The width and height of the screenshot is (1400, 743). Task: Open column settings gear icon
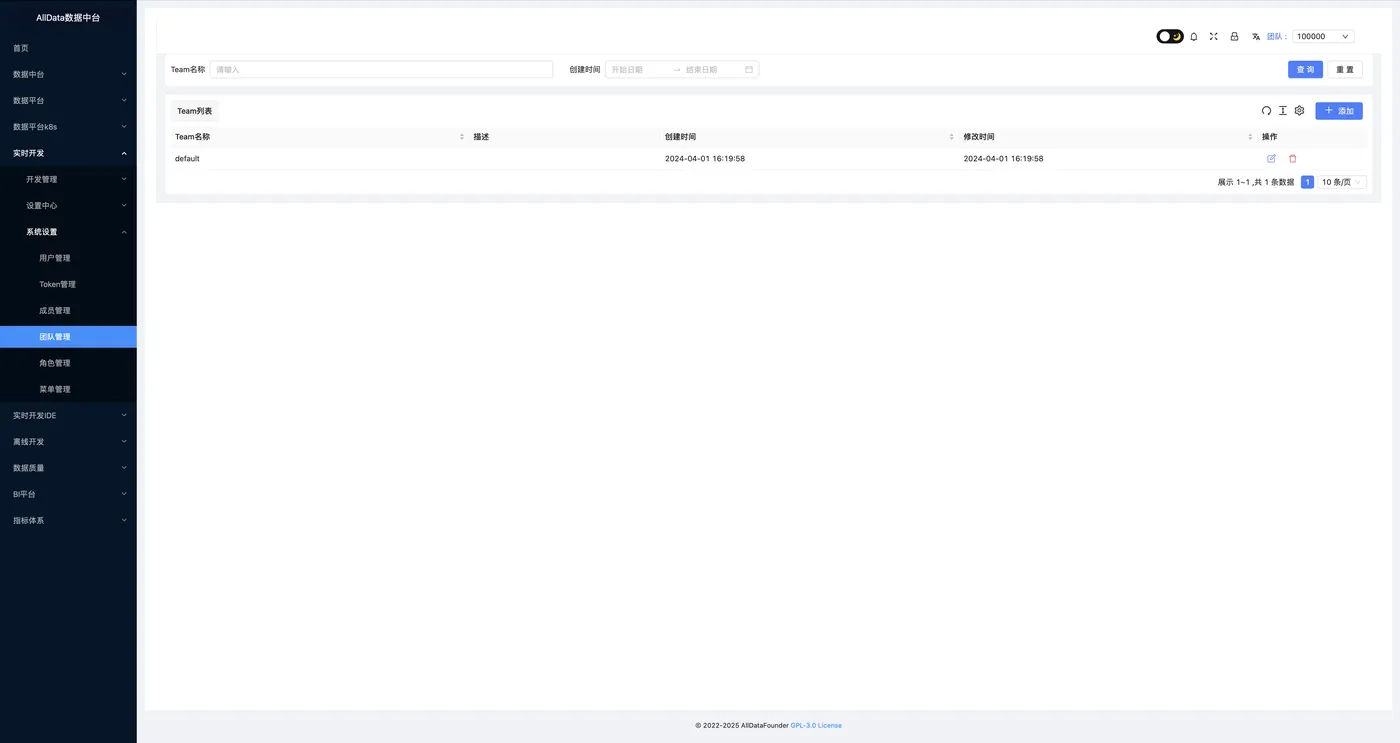click(x=1299, y=111)
